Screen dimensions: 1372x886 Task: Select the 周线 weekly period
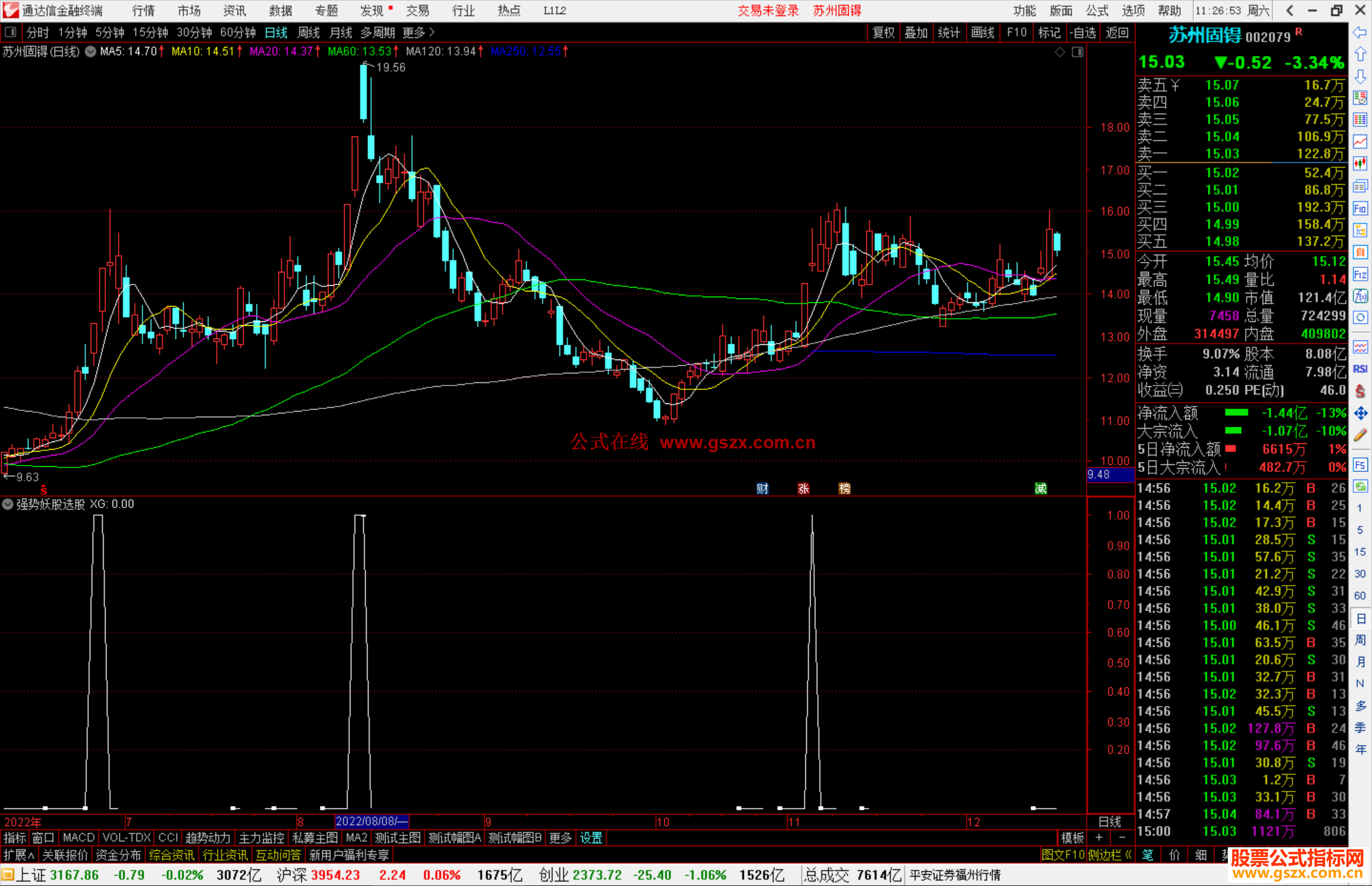click(309, 32)
